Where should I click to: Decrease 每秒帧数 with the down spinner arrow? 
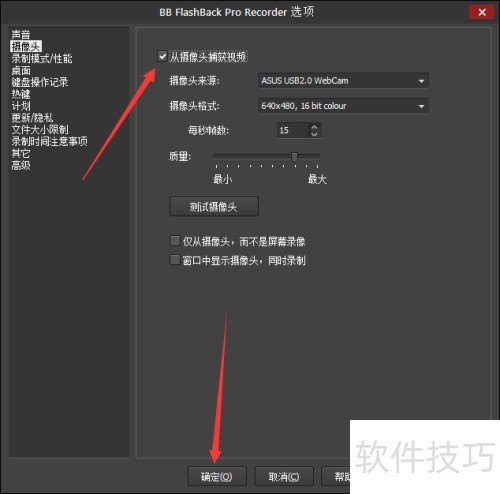(314, 134)
